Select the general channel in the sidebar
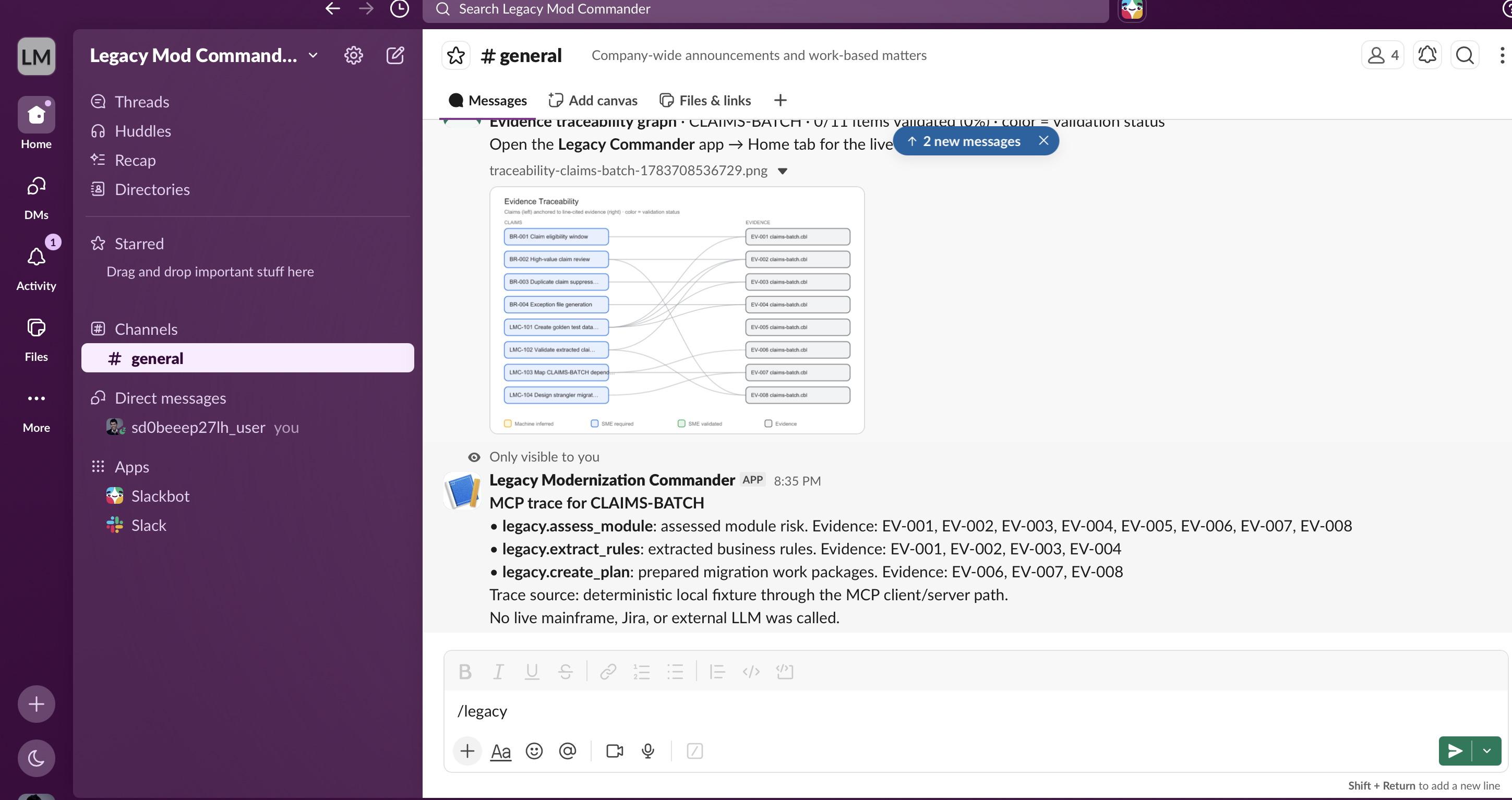This screenshot has width=1512, height=800. pyautogui.click(x=248, y=358)
